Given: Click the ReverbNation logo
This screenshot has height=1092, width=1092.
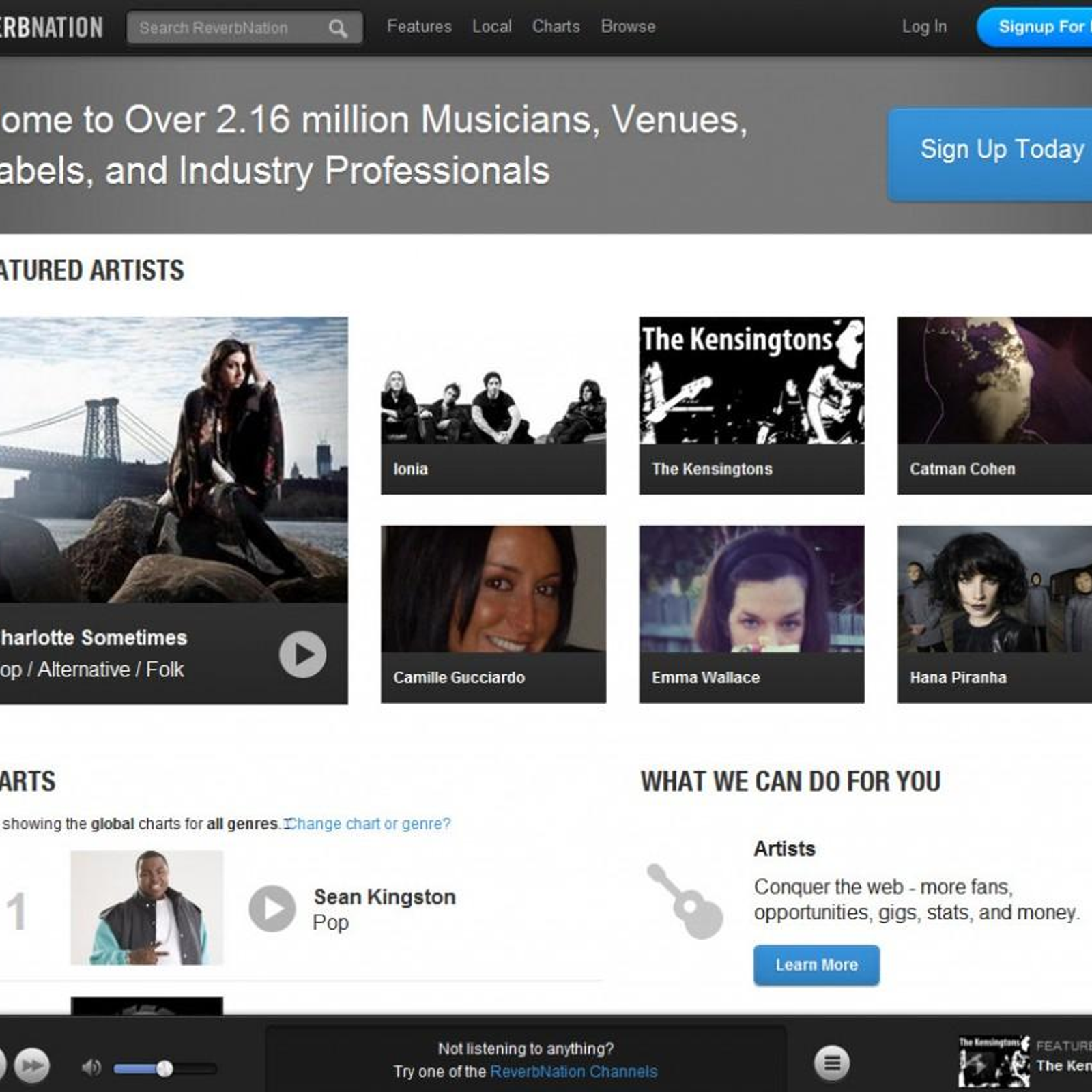Looking at the screenshot, I should (51, 27).
